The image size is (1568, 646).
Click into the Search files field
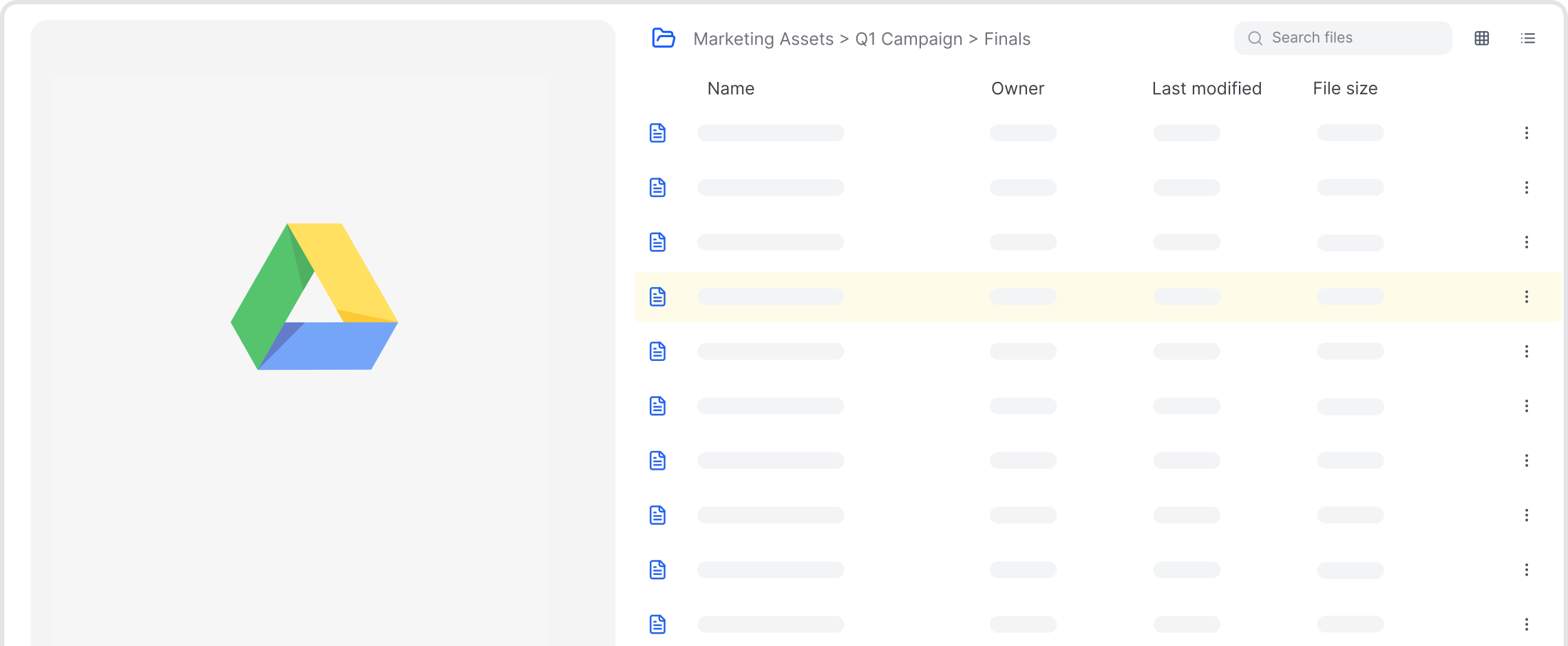(1343, 38)
